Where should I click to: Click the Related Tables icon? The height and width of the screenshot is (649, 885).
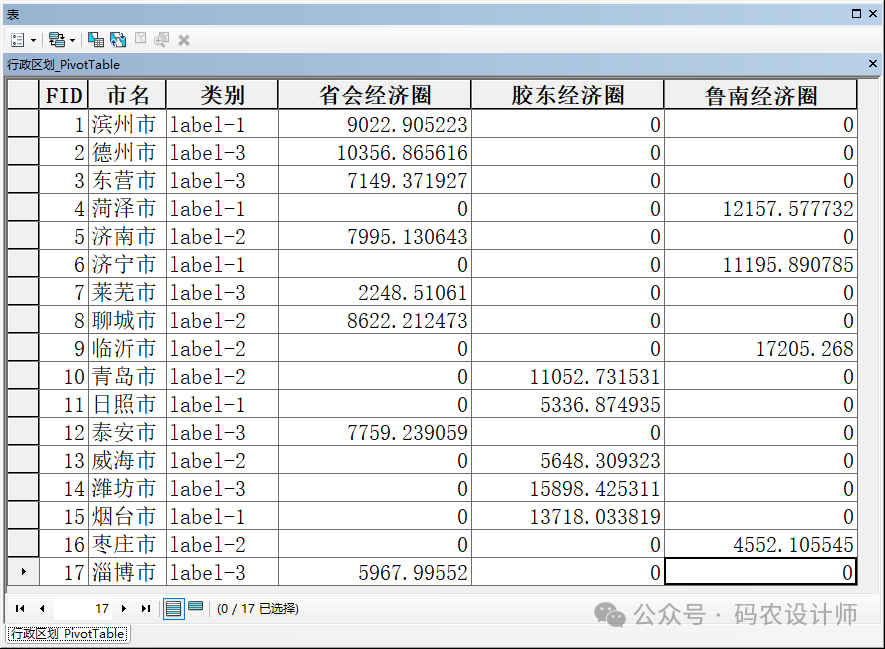(x=55, y=40)
